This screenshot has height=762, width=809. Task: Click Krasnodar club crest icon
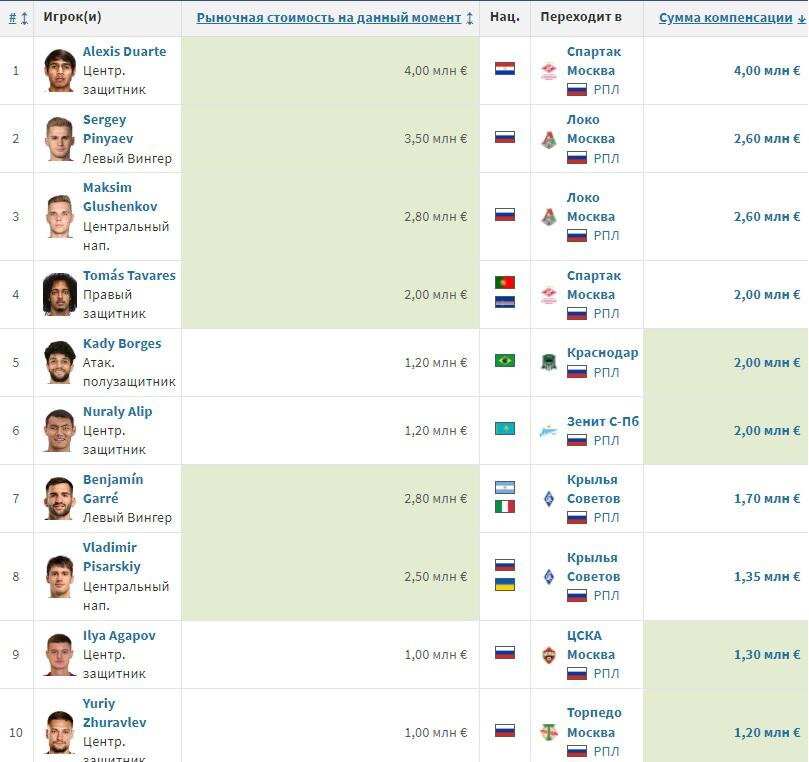click(548, 363)
